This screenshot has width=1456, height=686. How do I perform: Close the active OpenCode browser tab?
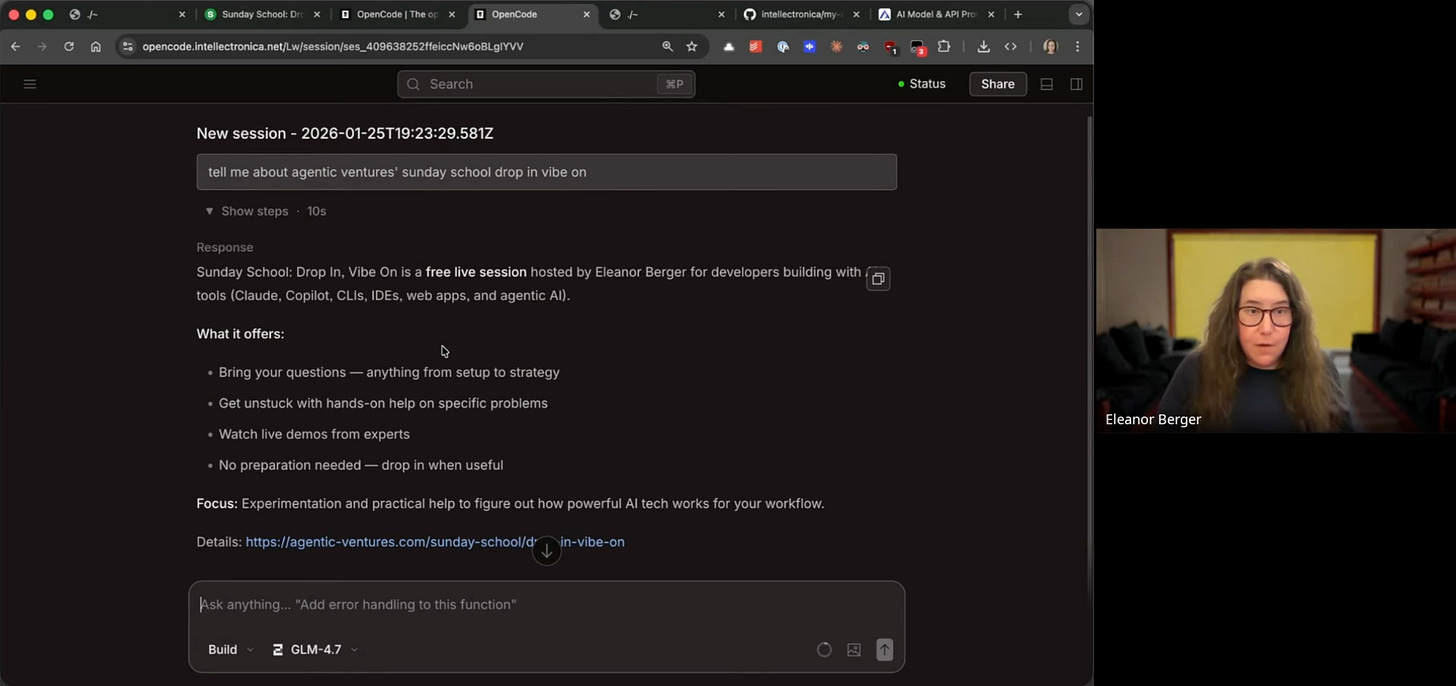click(x=587, y=15)
